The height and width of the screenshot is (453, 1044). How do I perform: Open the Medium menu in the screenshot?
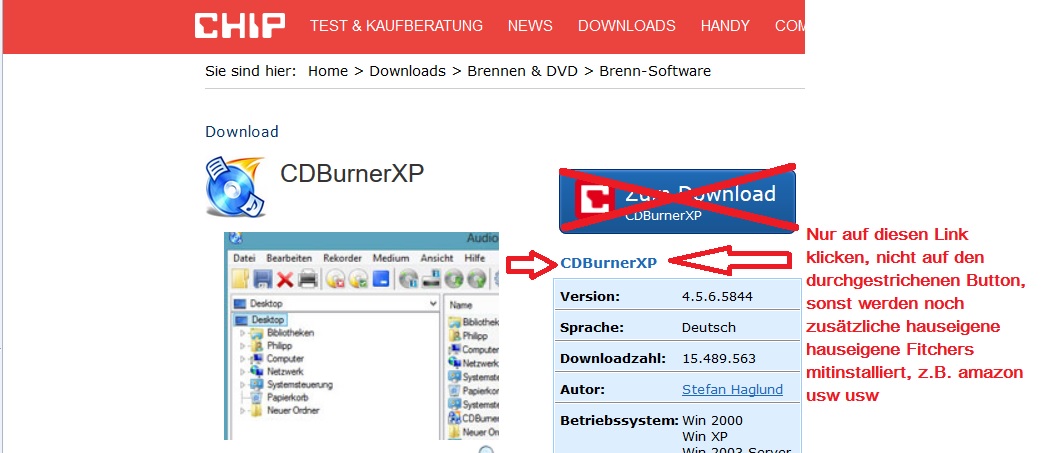pyautogui.click(x=391, y=258)
